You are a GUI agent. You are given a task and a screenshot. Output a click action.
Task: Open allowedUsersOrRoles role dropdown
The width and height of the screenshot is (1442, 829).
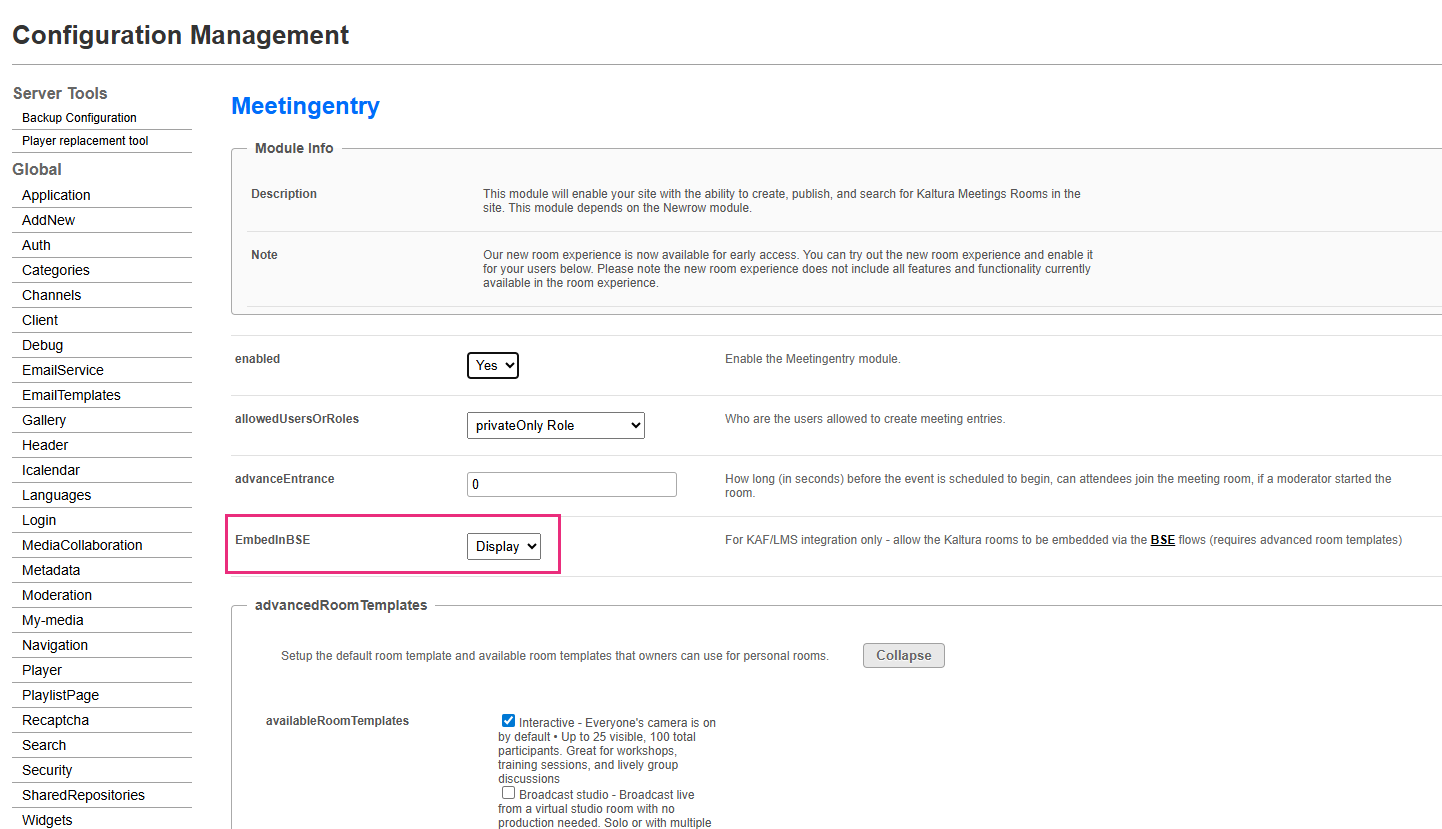click(556, 425)
